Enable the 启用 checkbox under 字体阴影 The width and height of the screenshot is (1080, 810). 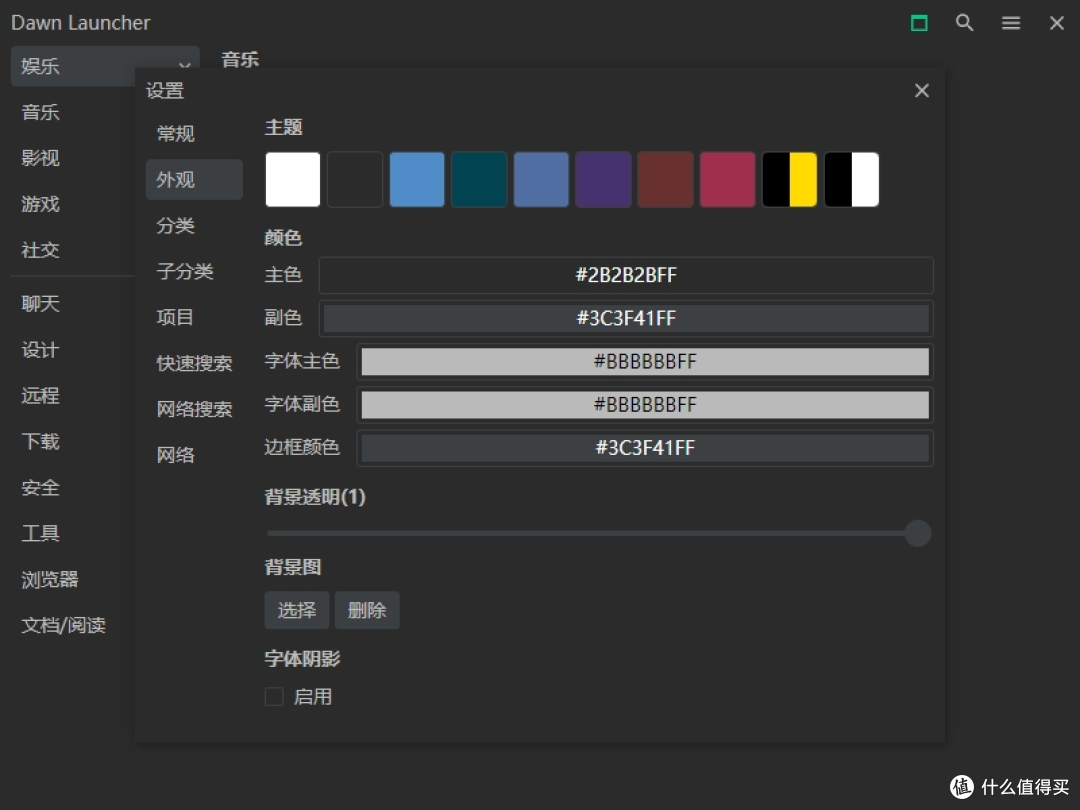274,696
